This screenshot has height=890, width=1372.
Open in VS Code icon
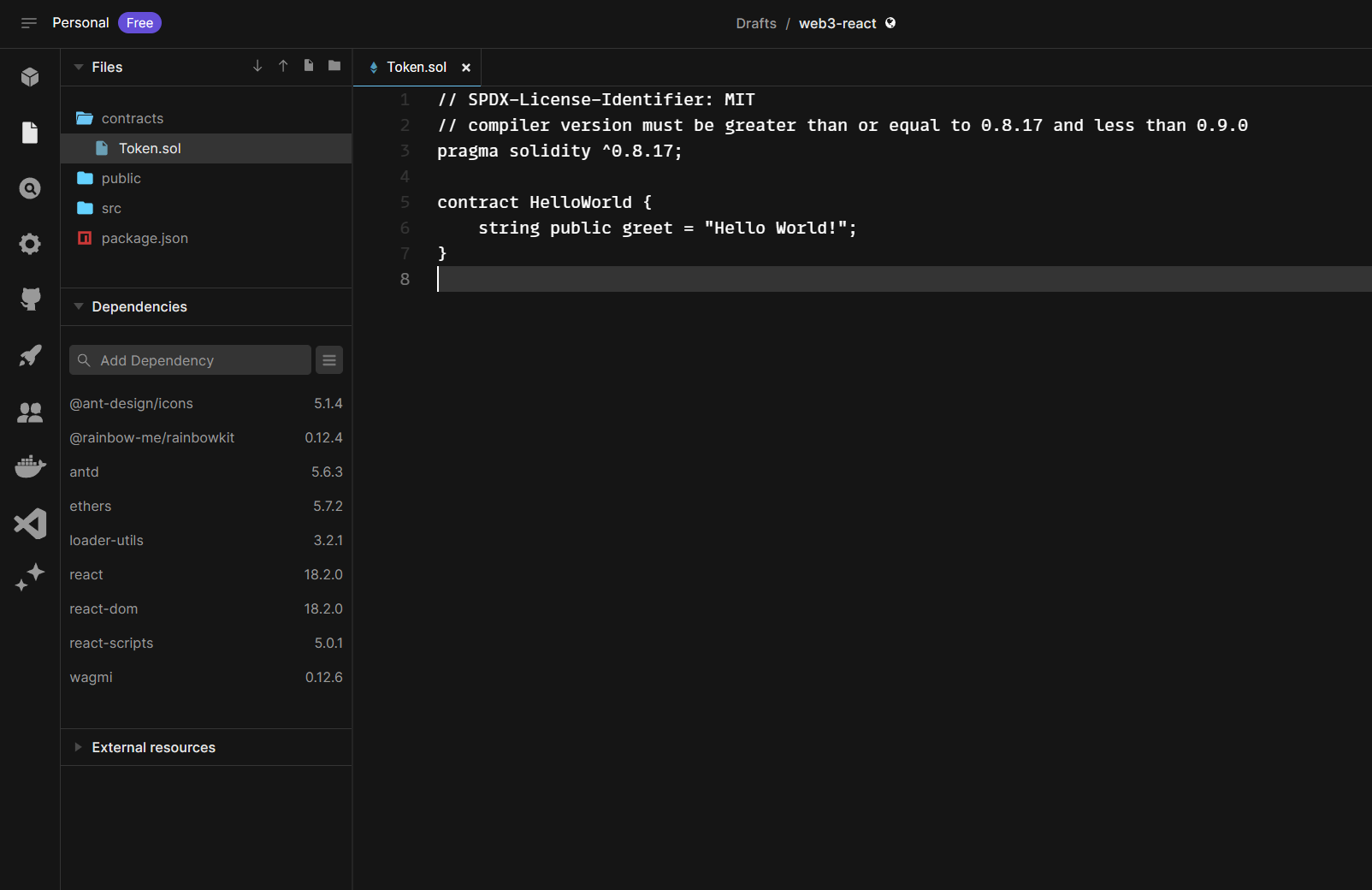click(x=30, y=523)
